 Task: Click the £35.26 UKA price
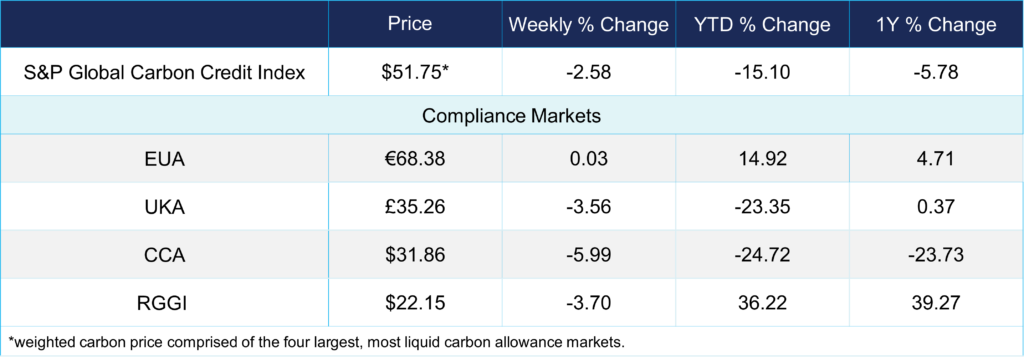point(415,208)
